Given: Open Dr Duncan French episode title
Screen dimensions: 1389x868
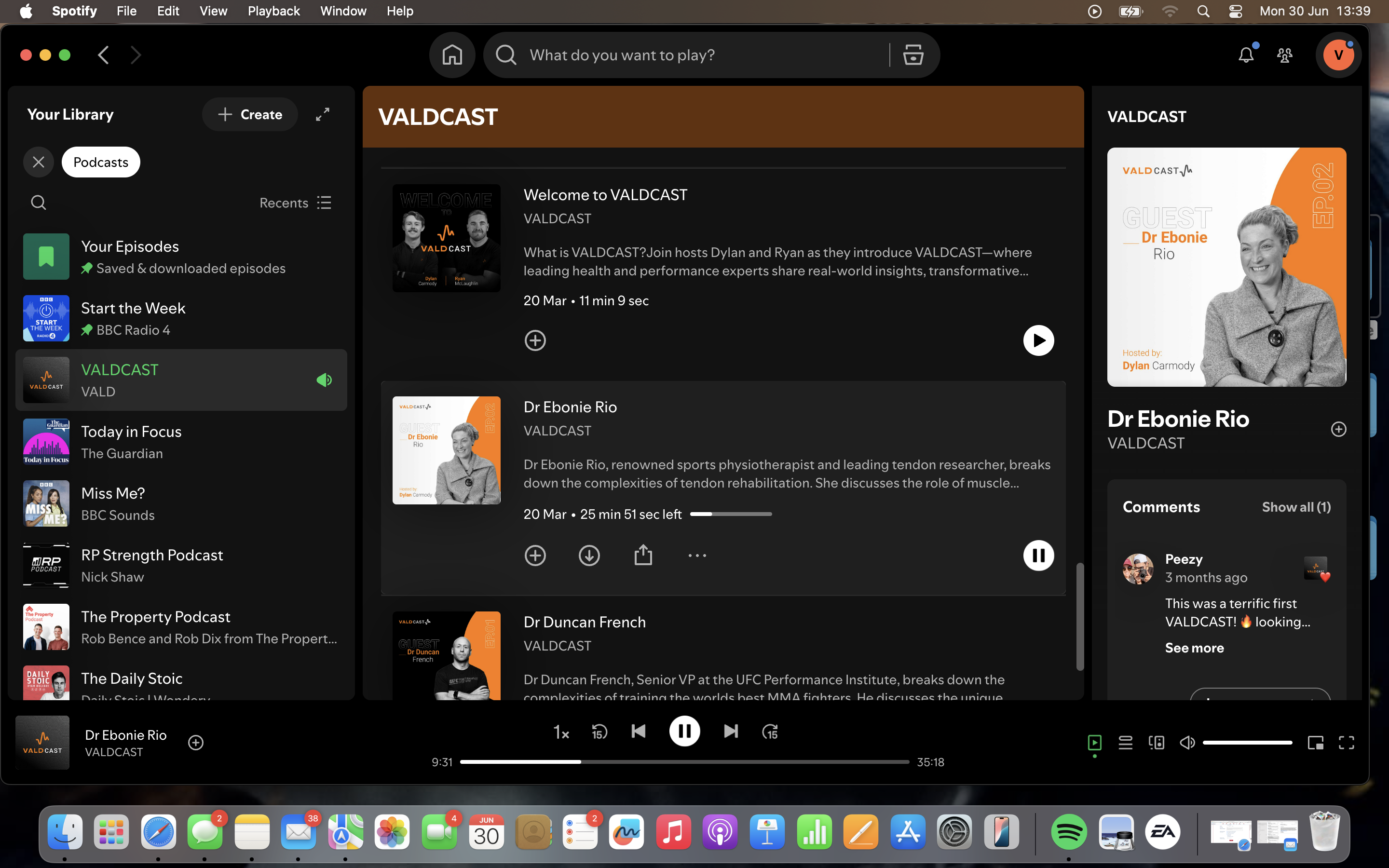Looking at the screenshot, I should click(585, 622).
